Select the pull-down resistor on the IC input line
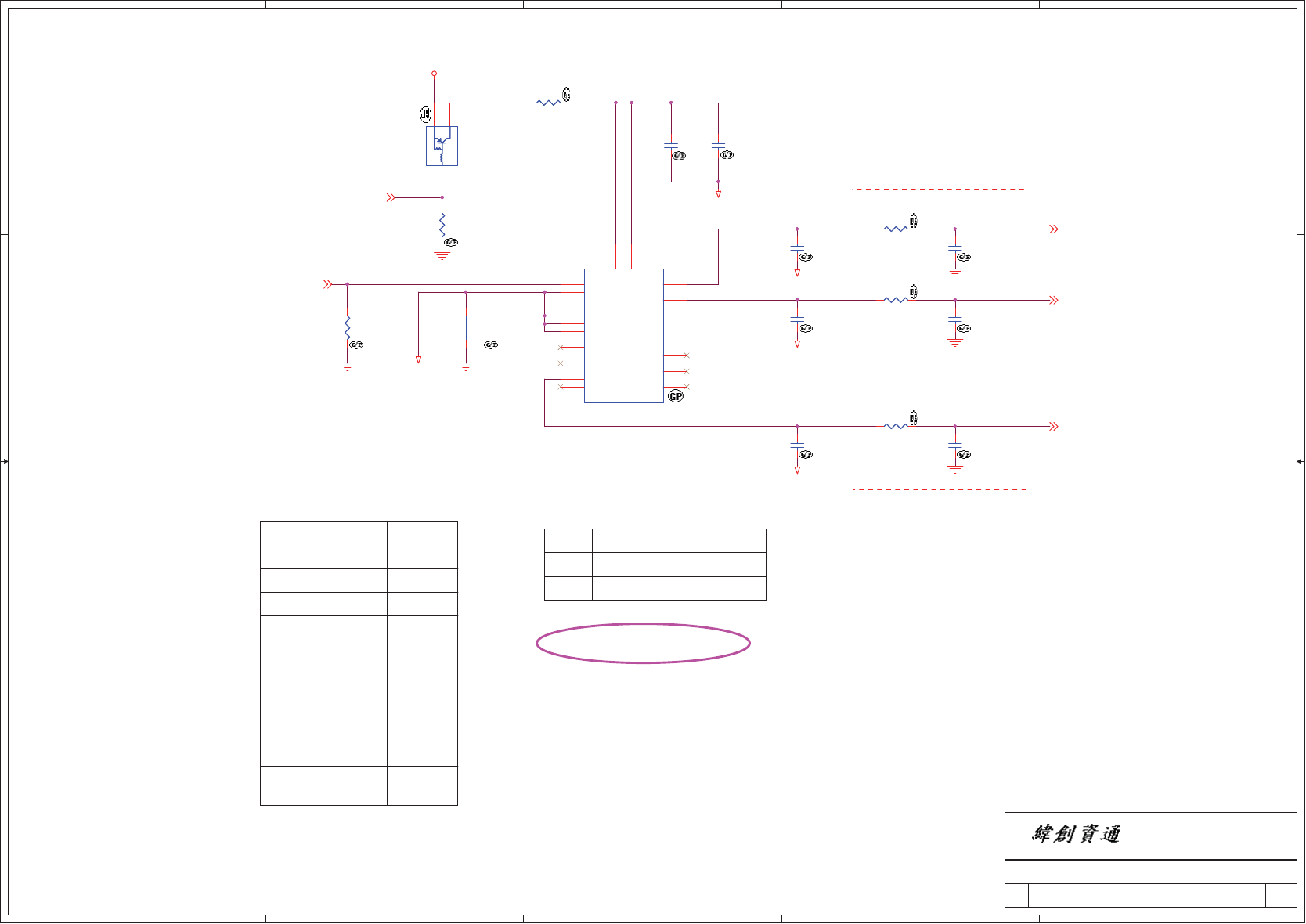This screenshot has height=924, width=1306. (348, 328)
